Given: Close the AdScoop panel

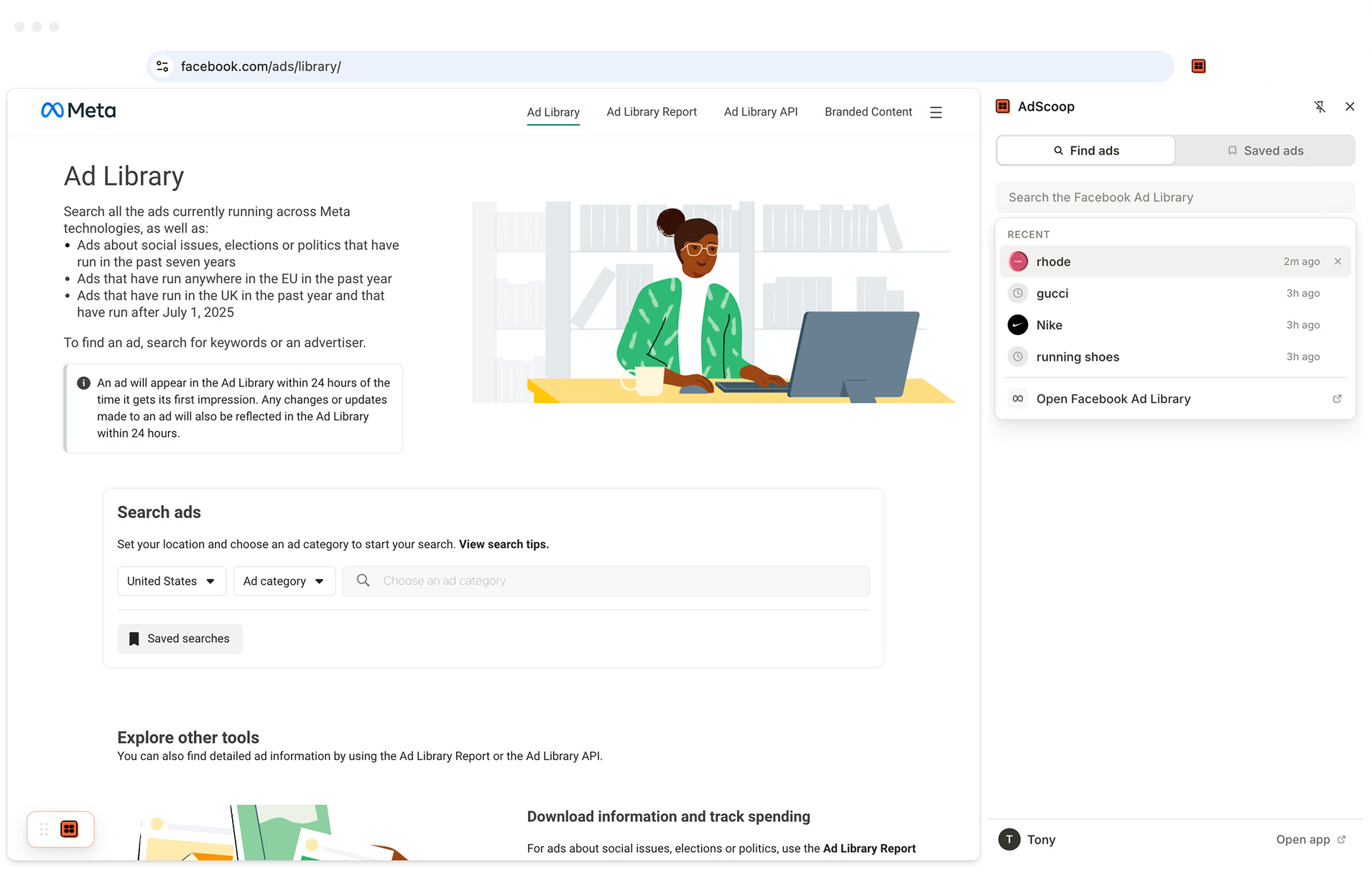Looking at the screenshot, I should 1350,107.
